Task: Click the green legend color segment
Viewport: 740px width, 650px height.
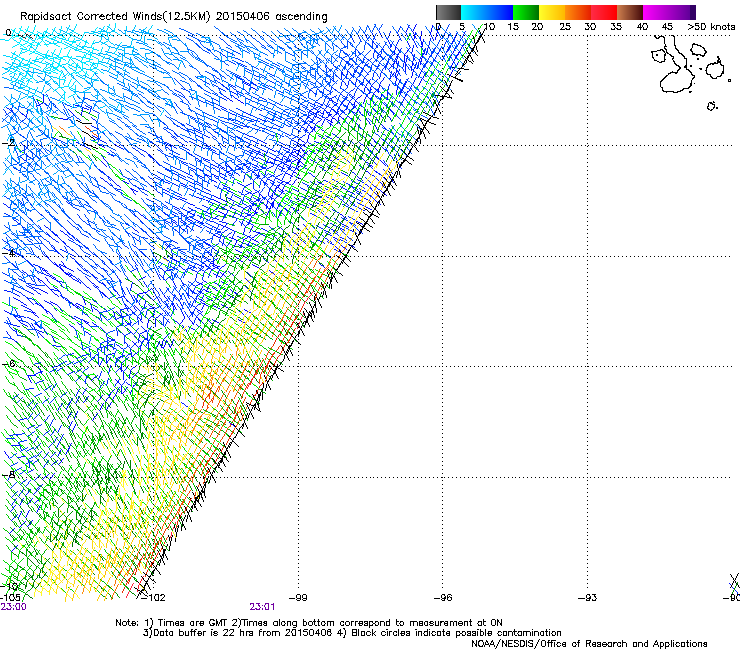Action: [x=526, y=12]
